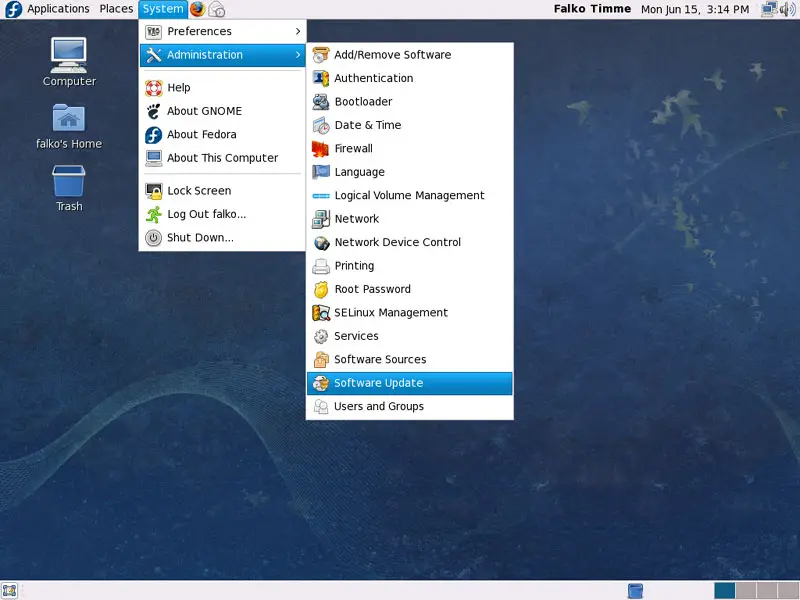
Task: Close the System menu in panel
Action: [163, 9]
